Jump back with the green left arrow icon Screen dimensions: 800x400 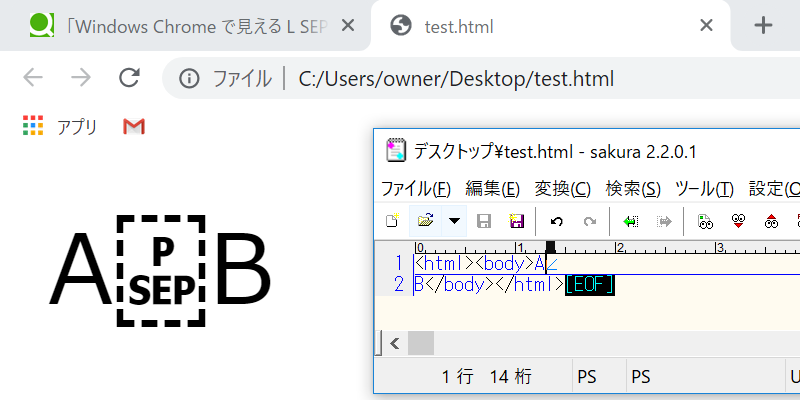point(631,221)
